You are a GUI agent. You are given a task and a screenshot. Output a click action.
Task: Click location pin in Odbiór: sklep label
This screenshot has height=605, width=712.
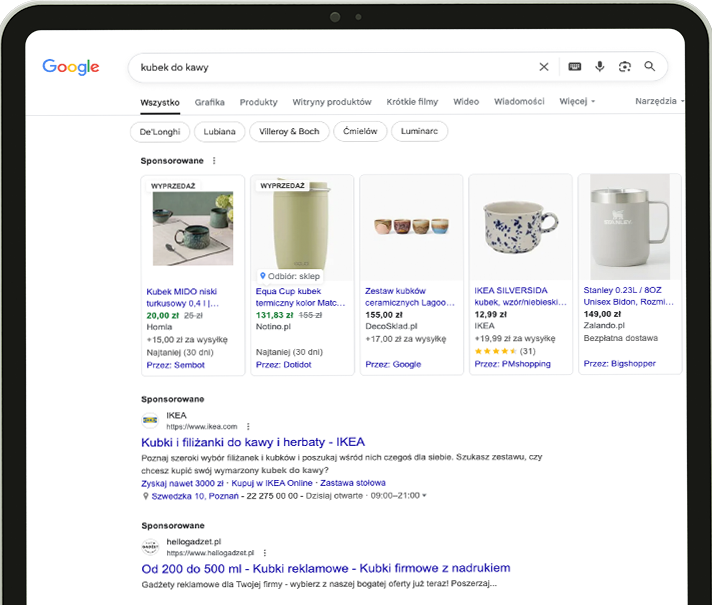point(262,276)
